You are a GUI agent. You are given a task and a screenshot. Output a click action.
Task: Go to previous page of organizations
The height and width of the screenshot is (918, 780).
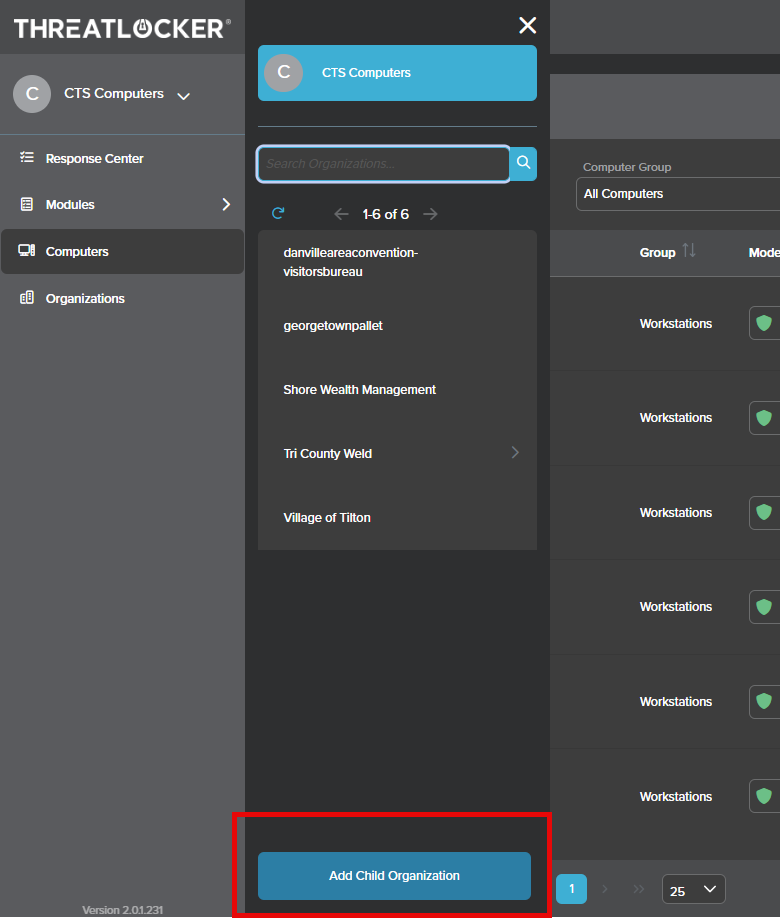tap(341, 214)
